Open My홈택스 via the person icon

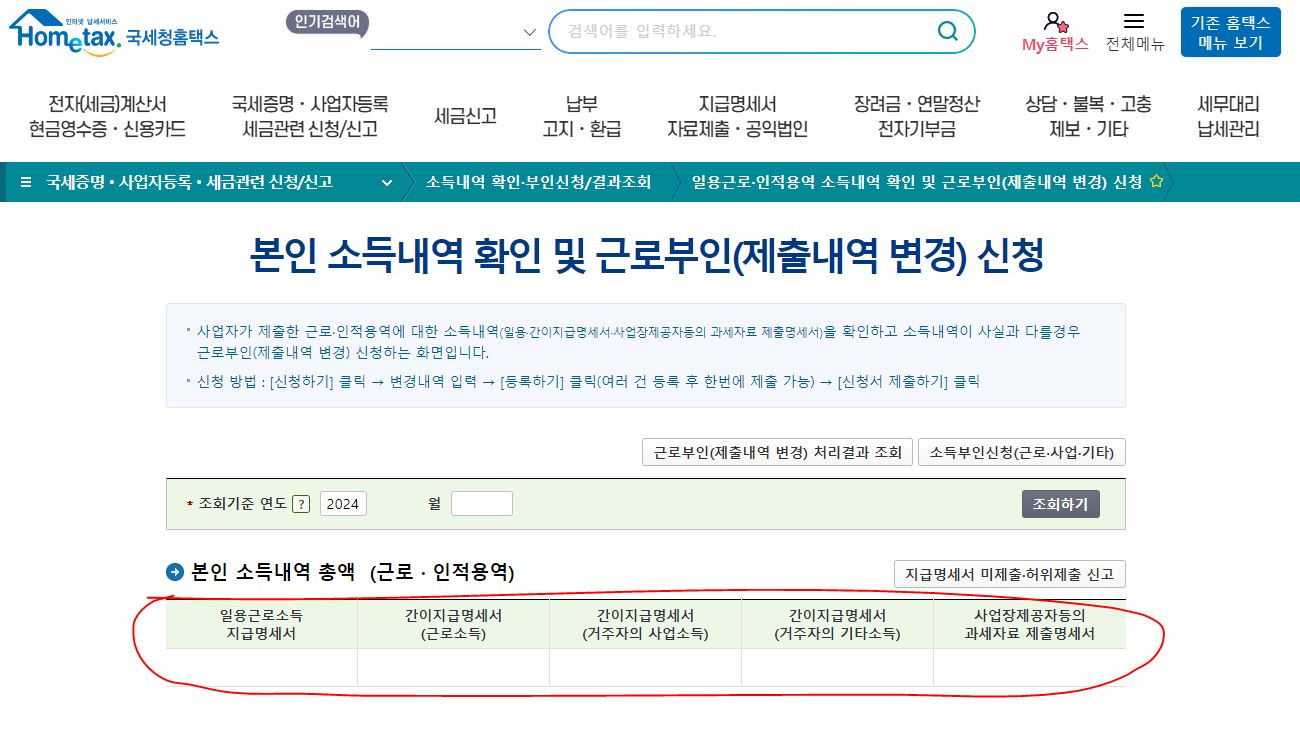tap(1054, 23)
